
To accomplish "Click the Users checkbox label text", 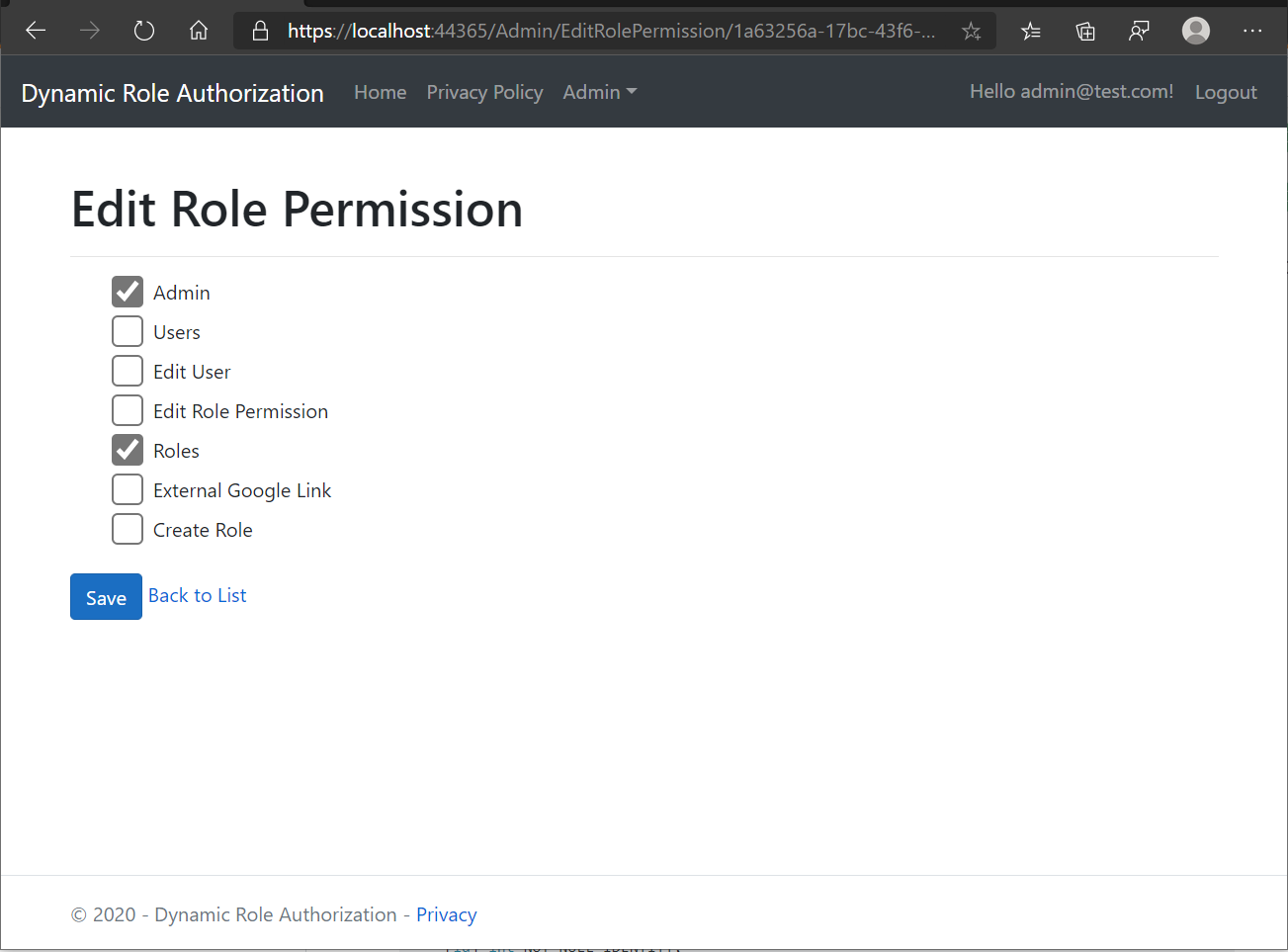I will 177,332.
